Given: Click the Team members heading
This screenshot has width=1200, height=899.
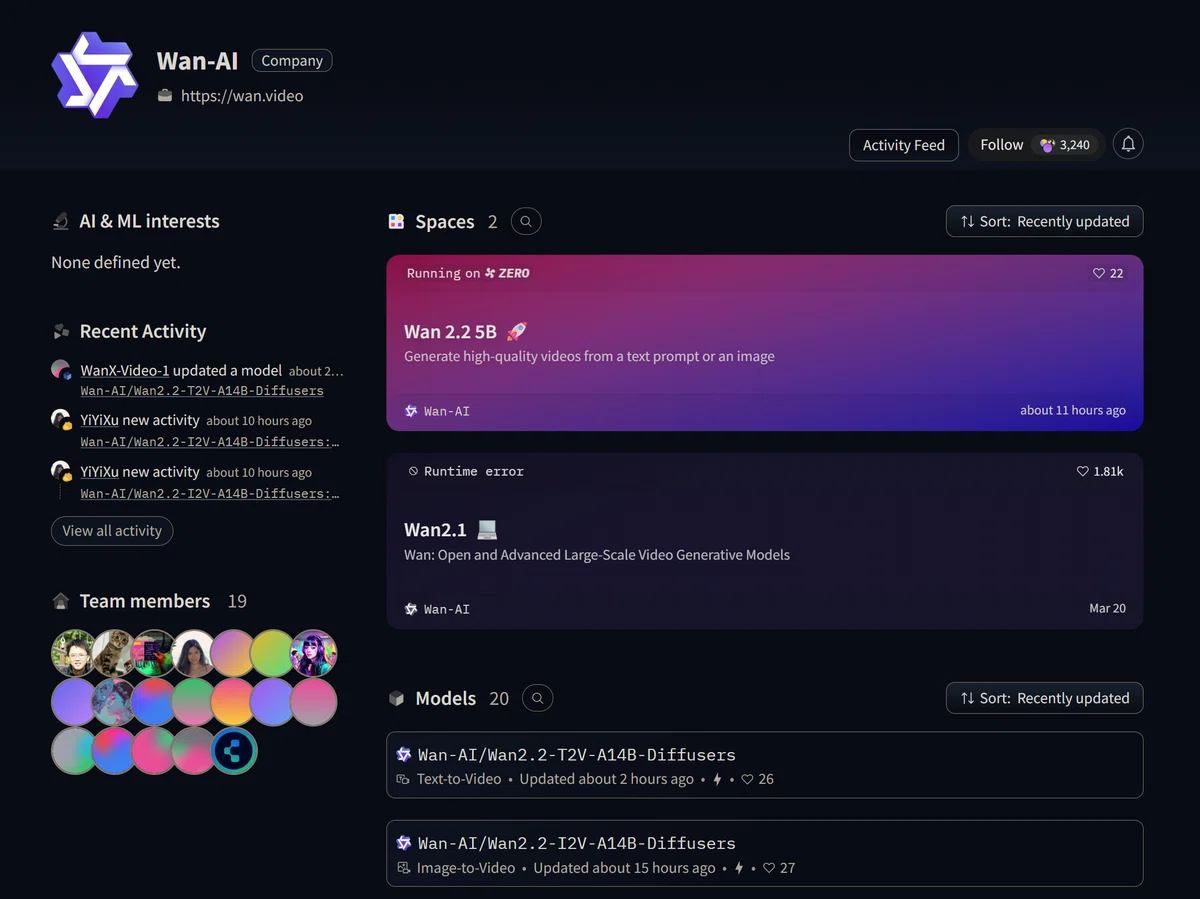Looking at the screenshot, I should [145, 601].
